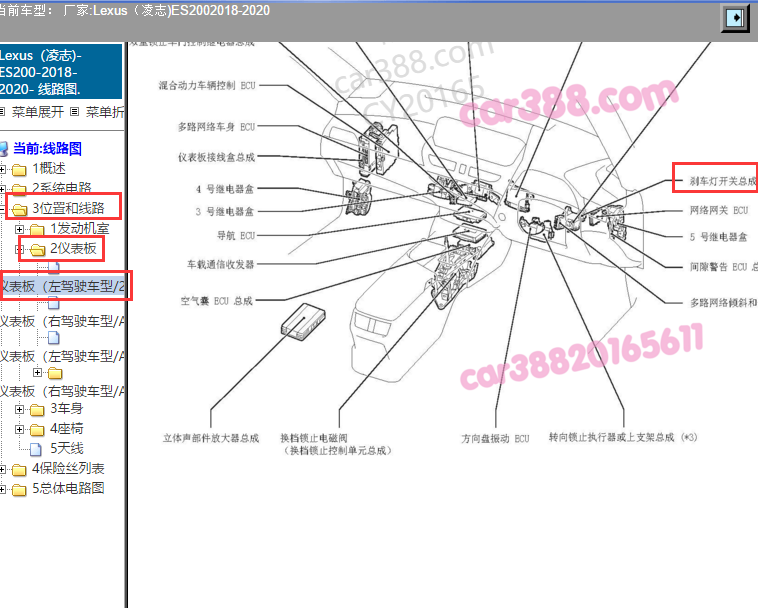Screen dimensions: 758x608
Task: Expand the 1概述 tree node
Action: (2, 169)
